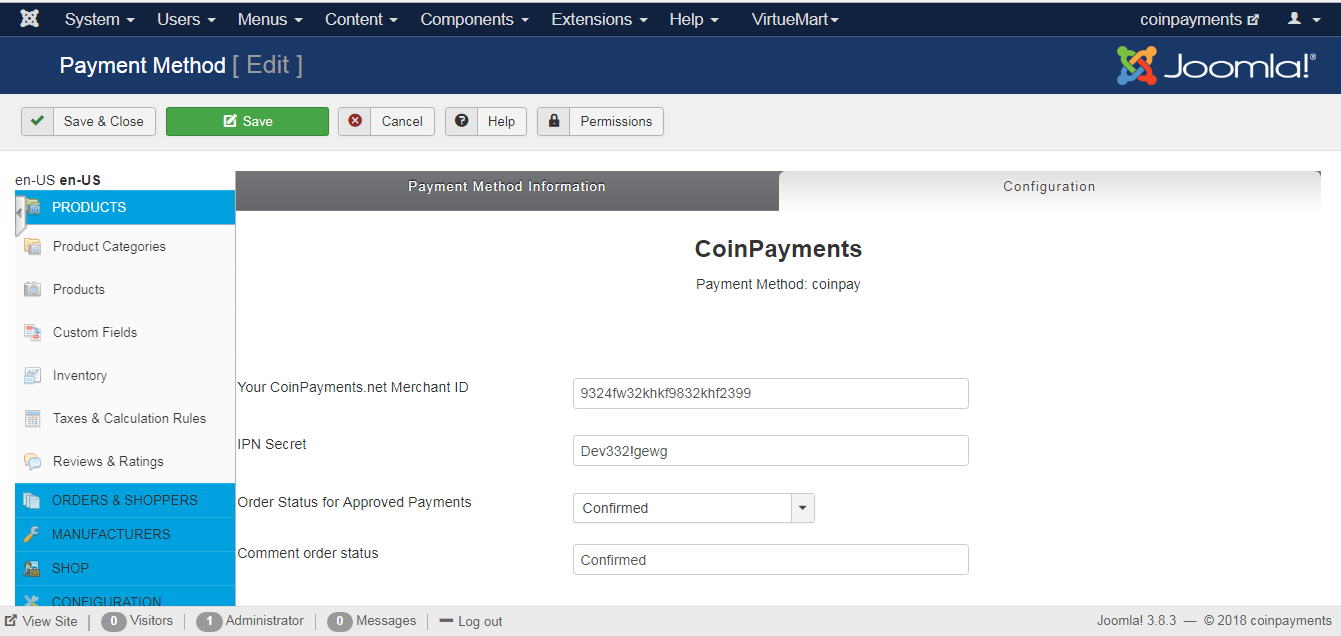
Task: Collapse the sidebar with the arrow handle
Action: click(x=20, y=216)
